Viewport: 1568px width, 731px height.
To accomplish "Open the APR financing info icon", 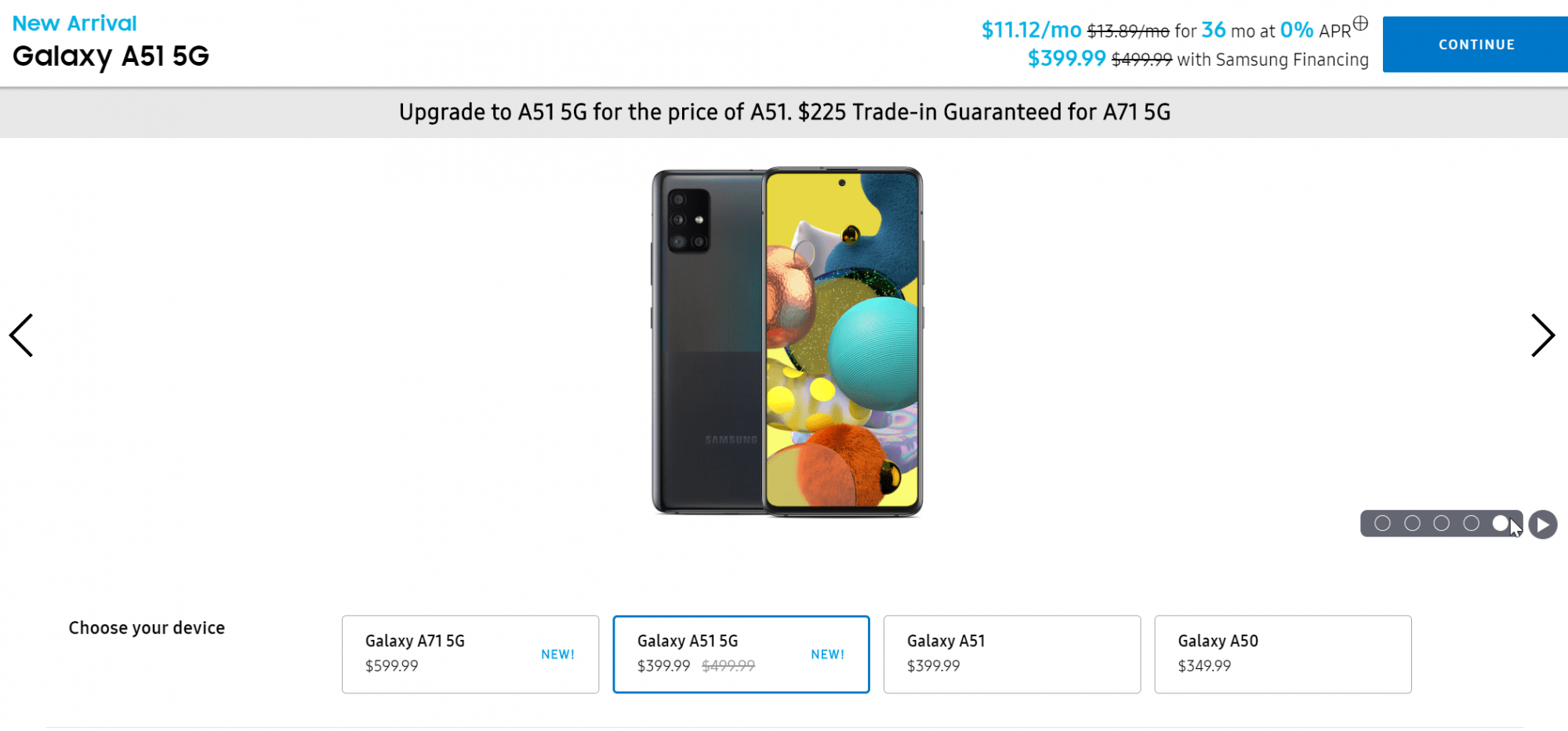I will (x=1360, y=24).
